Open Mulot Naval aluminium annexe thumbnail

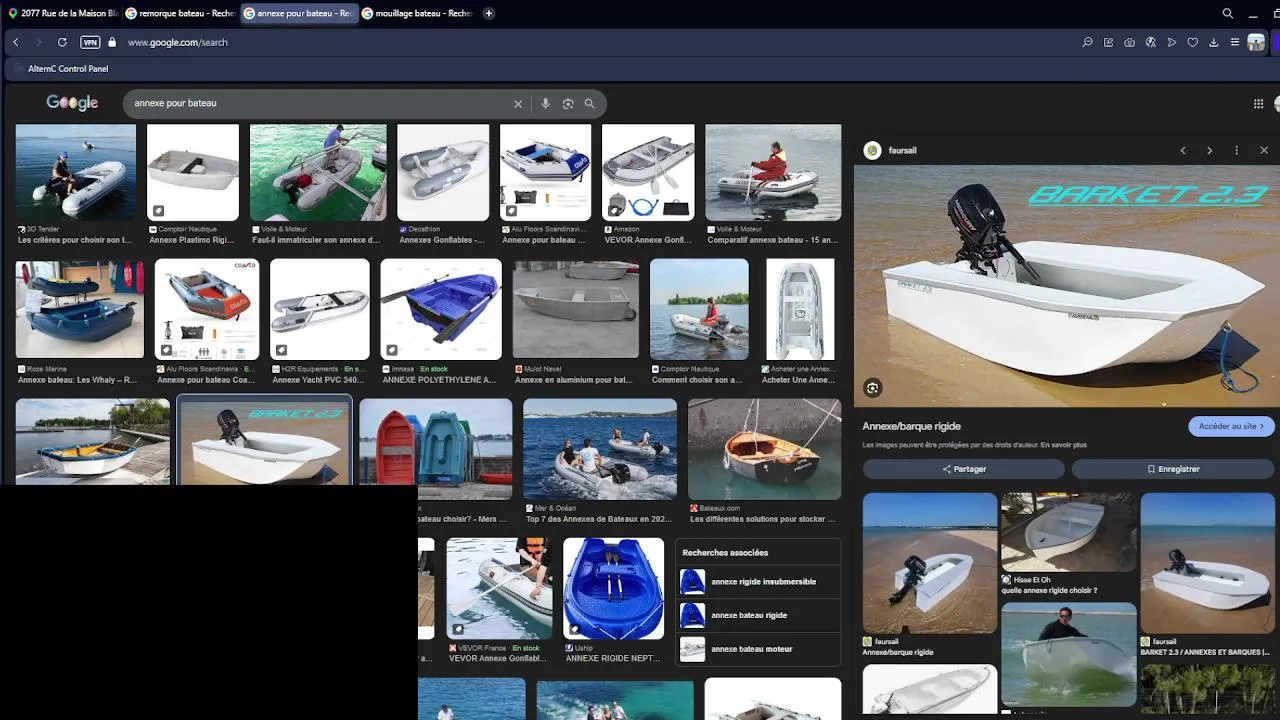(x=575, y=309)
